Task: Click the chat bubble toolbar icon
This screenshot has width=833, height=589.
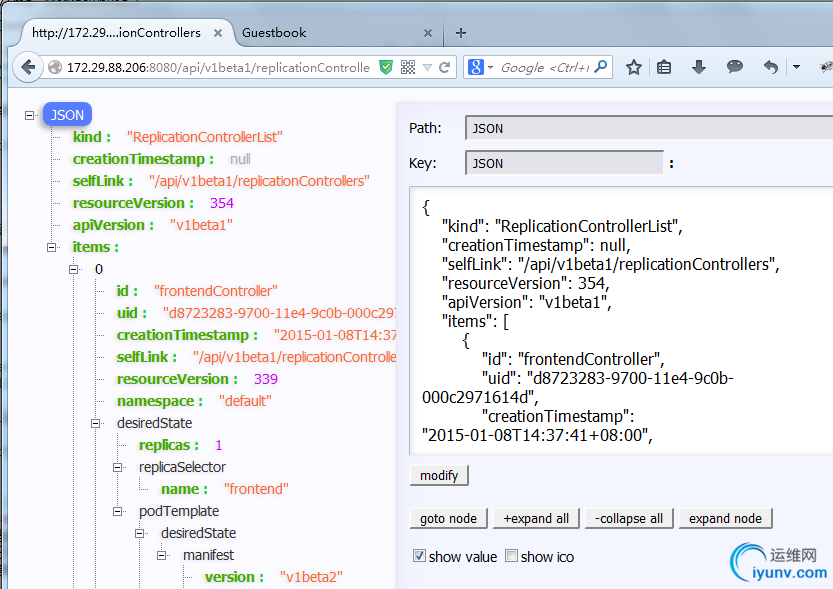Action: [735, 68]
